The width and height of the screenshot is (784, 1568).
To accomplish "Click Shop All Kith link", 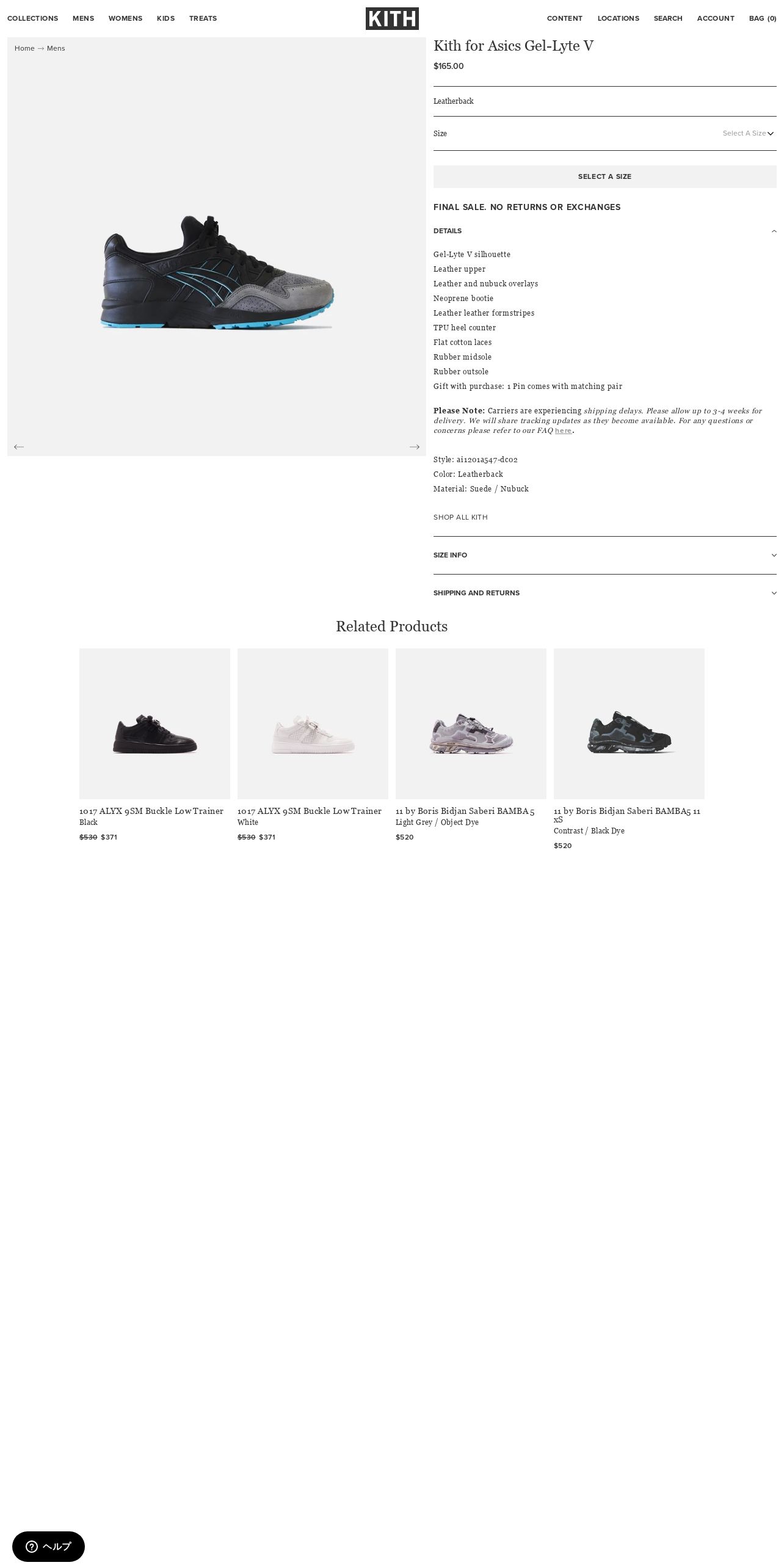I will [x=460, y=517].
